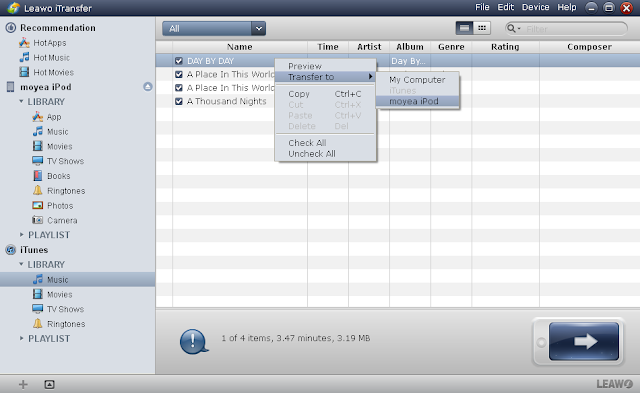Open TV Shows under iTunes library
The height and width of the screenshot is (393, 640).
point(65,309)
